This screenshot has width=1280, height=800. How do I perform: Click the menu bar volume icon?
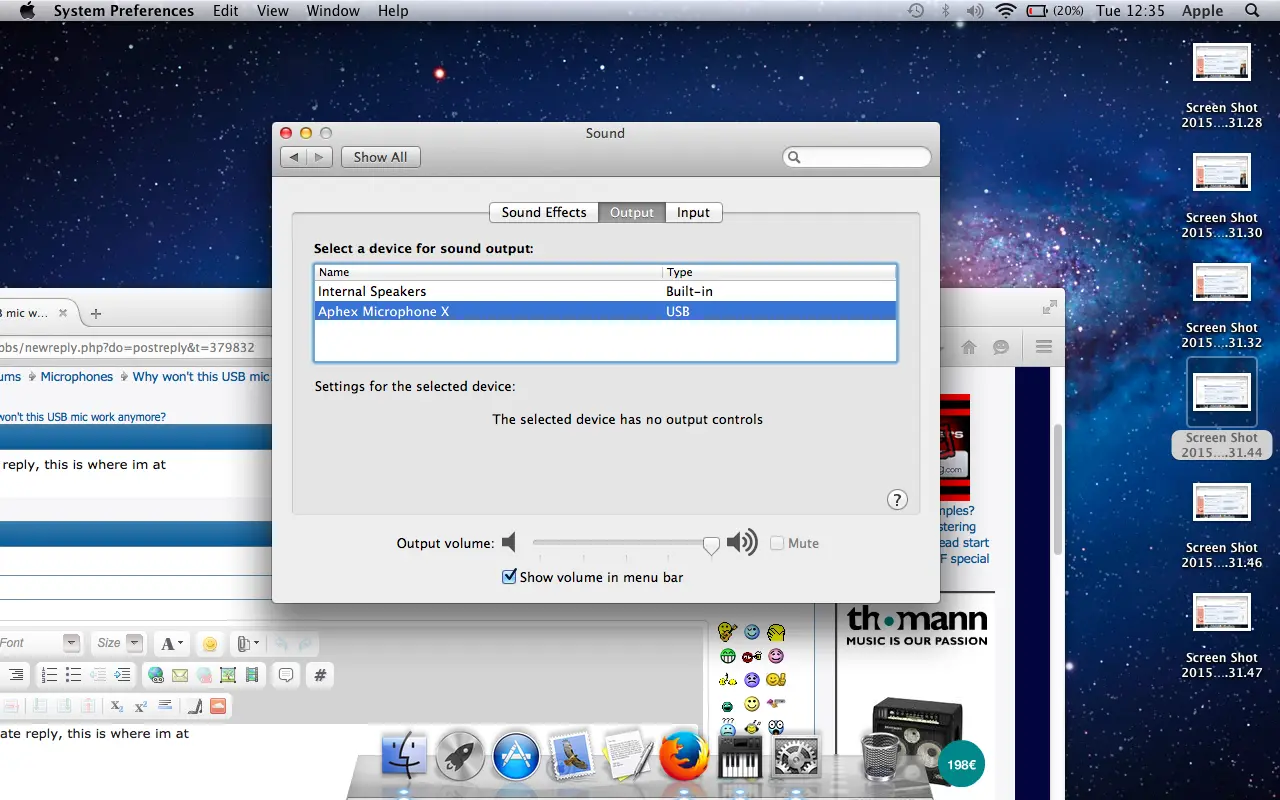(x=975, y=11)
